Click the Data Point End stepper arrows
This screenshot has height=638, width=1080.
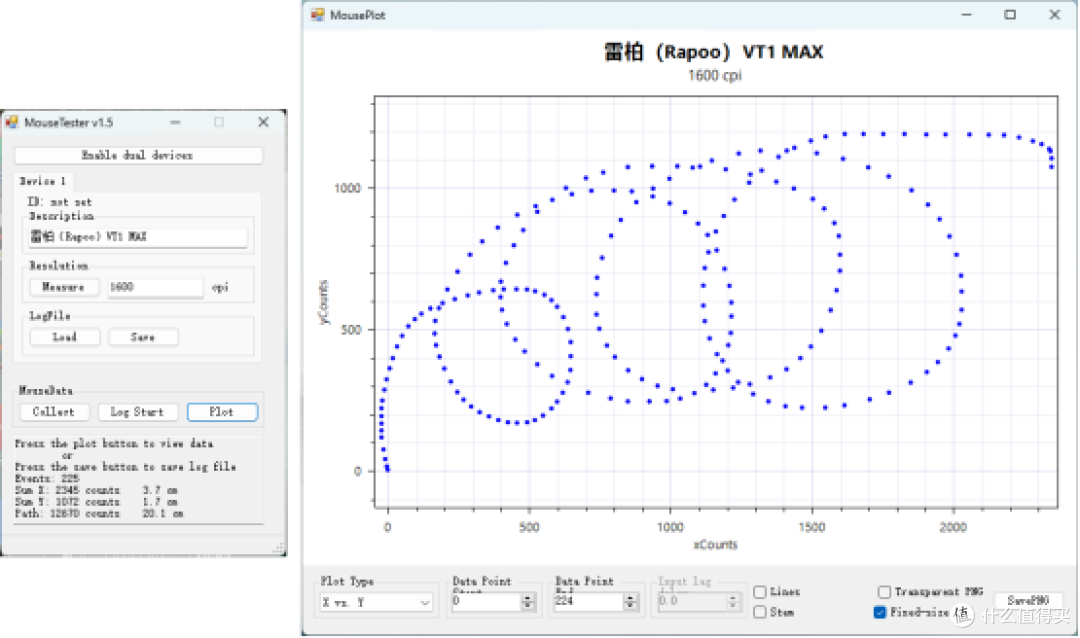click(630, 601)
